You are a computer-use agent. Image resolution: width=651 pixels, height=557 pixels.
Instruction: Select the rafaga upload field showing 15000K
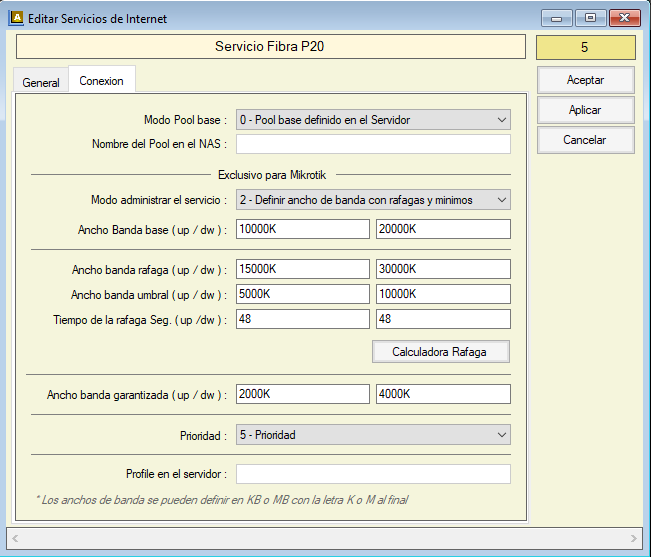tap(303, 269)
